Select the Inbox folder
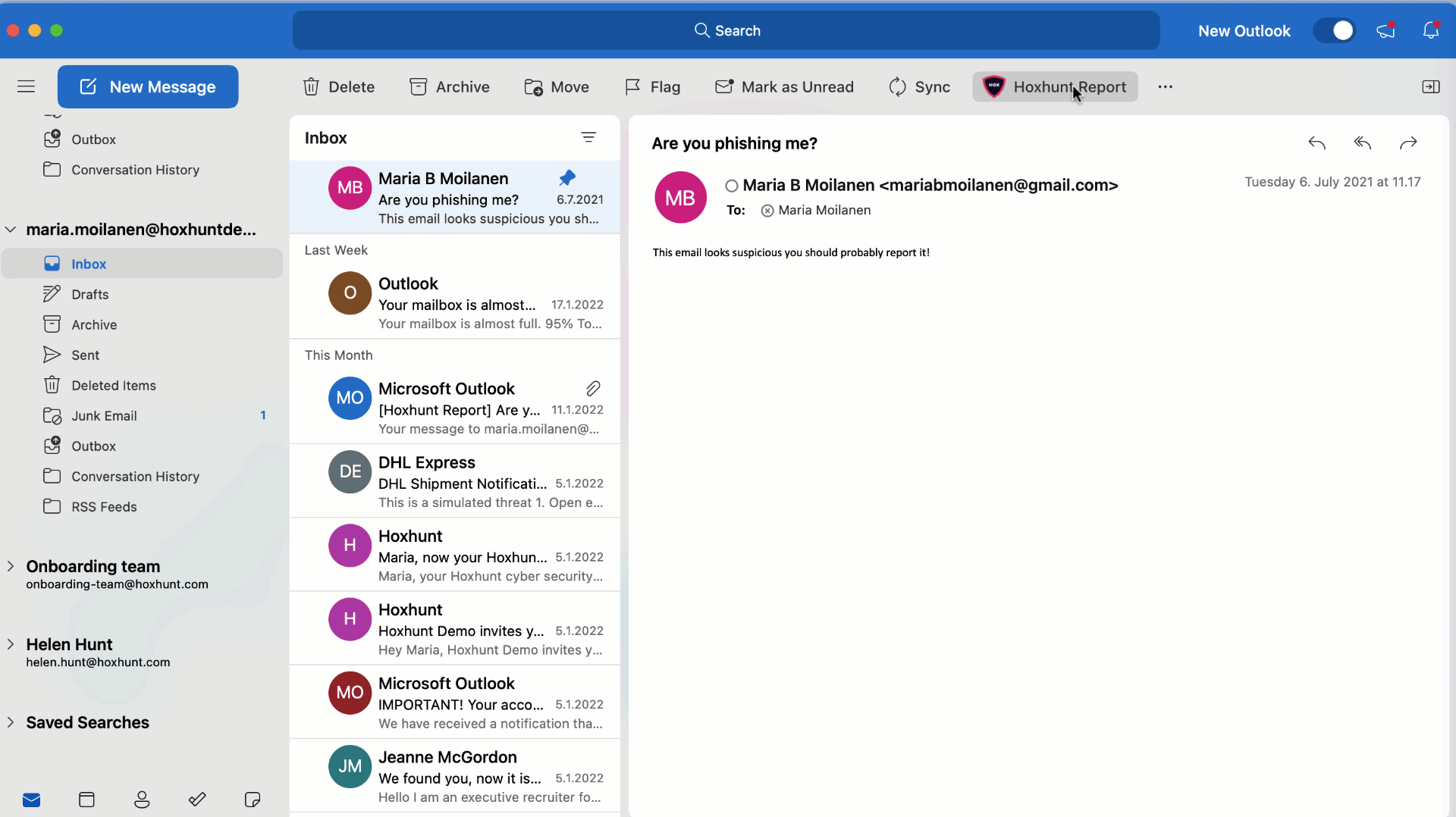 pyautogui.click(x=143, y=264)
